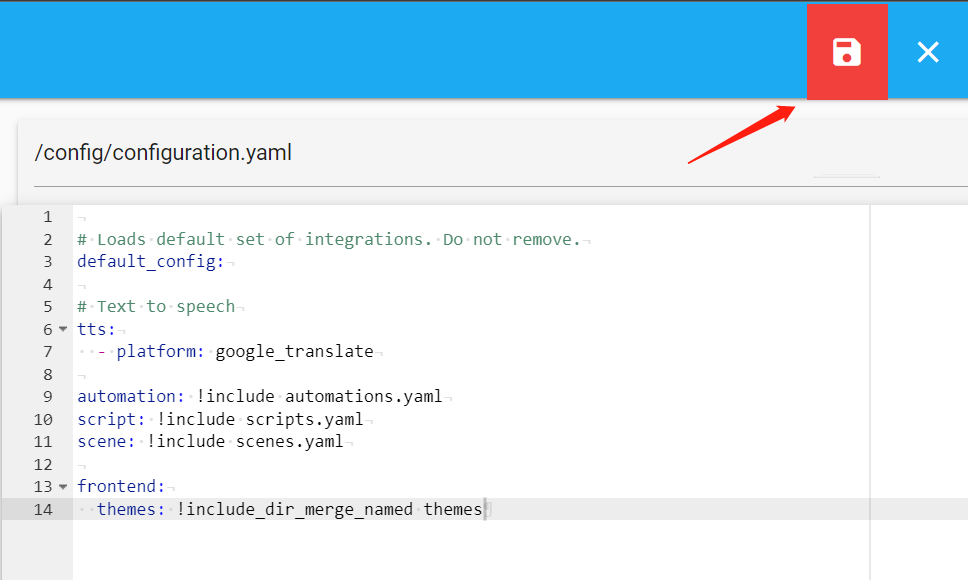
Task: Click the scenes.yaml include filename
Action: pos(290,442)
